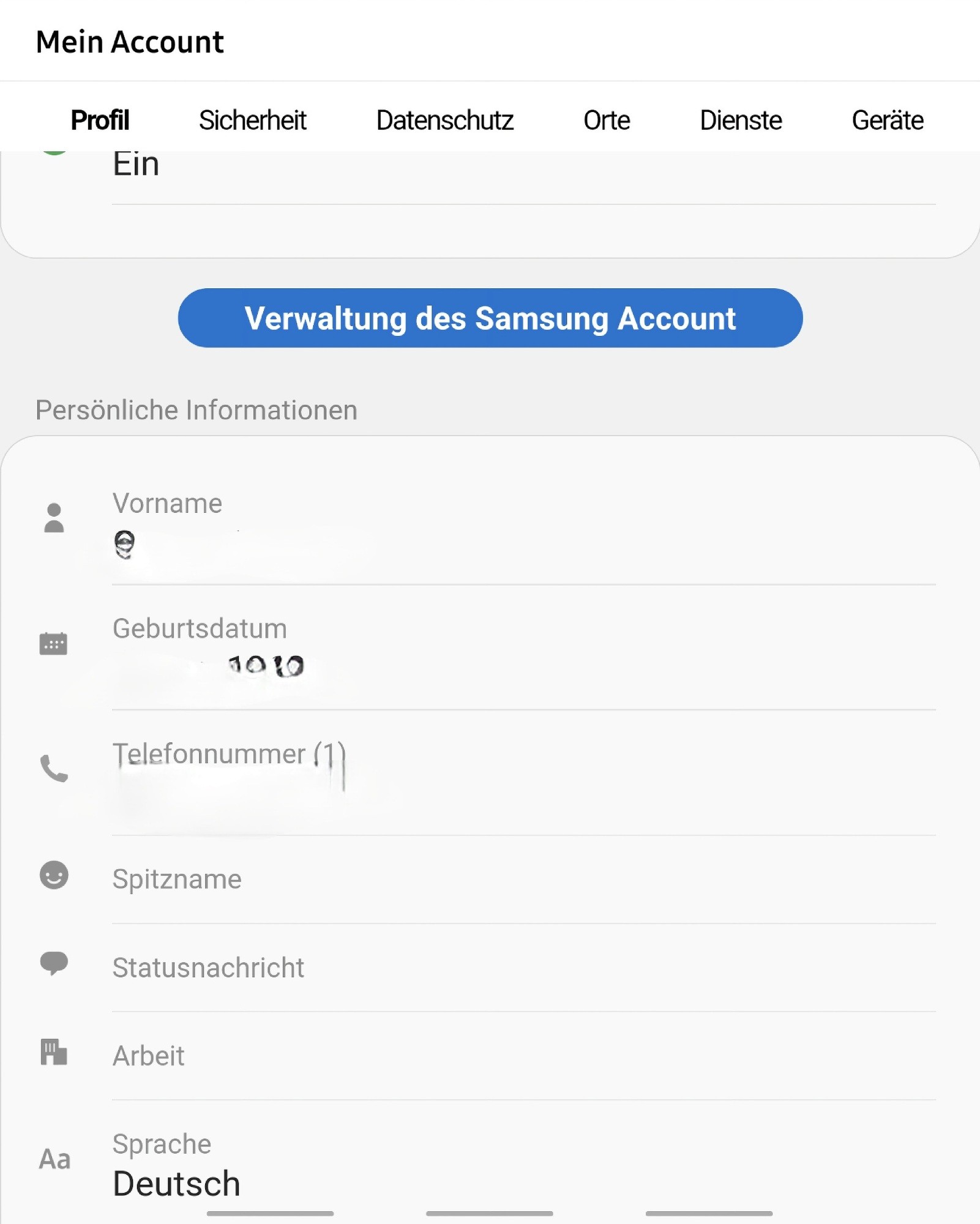Tap the phone icon beside Telefonnummer
980x1224 pixels.
54,768
